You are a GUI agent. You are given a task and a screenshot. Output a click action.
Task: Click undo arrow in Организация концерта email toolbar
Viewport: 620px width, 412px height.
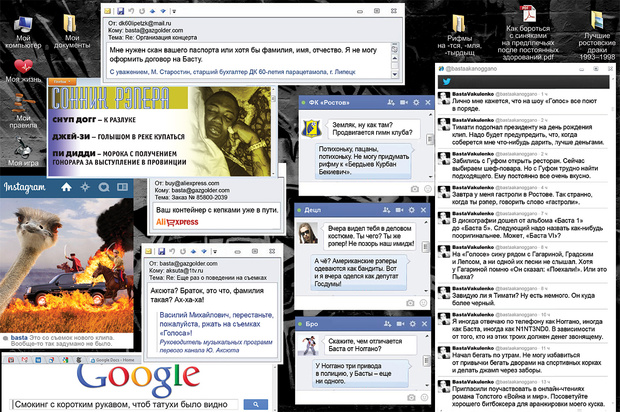pyautogui.click(x=131, y=11)
